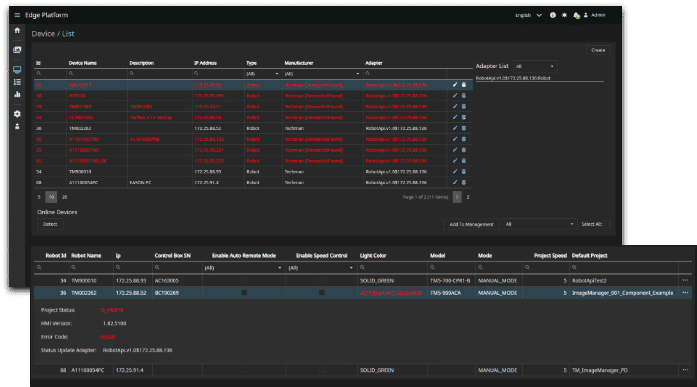Open the Adapter List dropdown
The height and width of the screenshot is (387, 697).
535,66
